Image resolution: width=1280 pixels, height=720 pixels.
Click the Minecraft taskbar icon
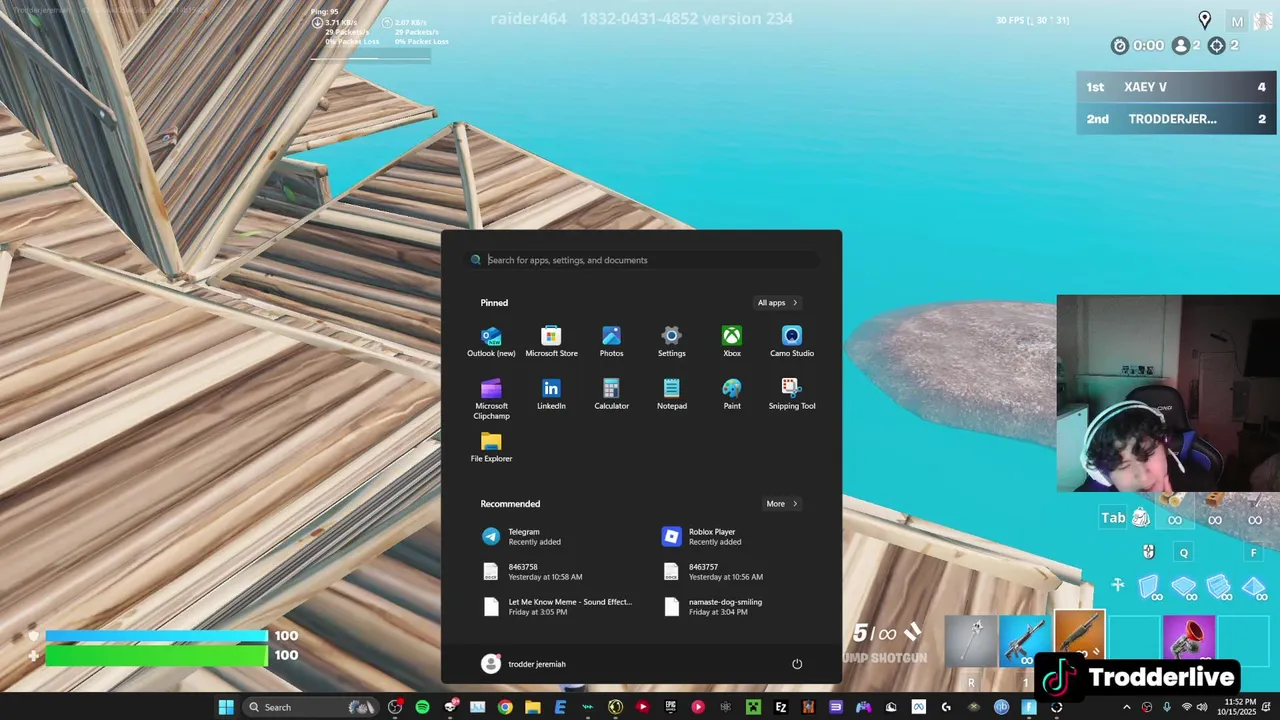pos(753,707)
